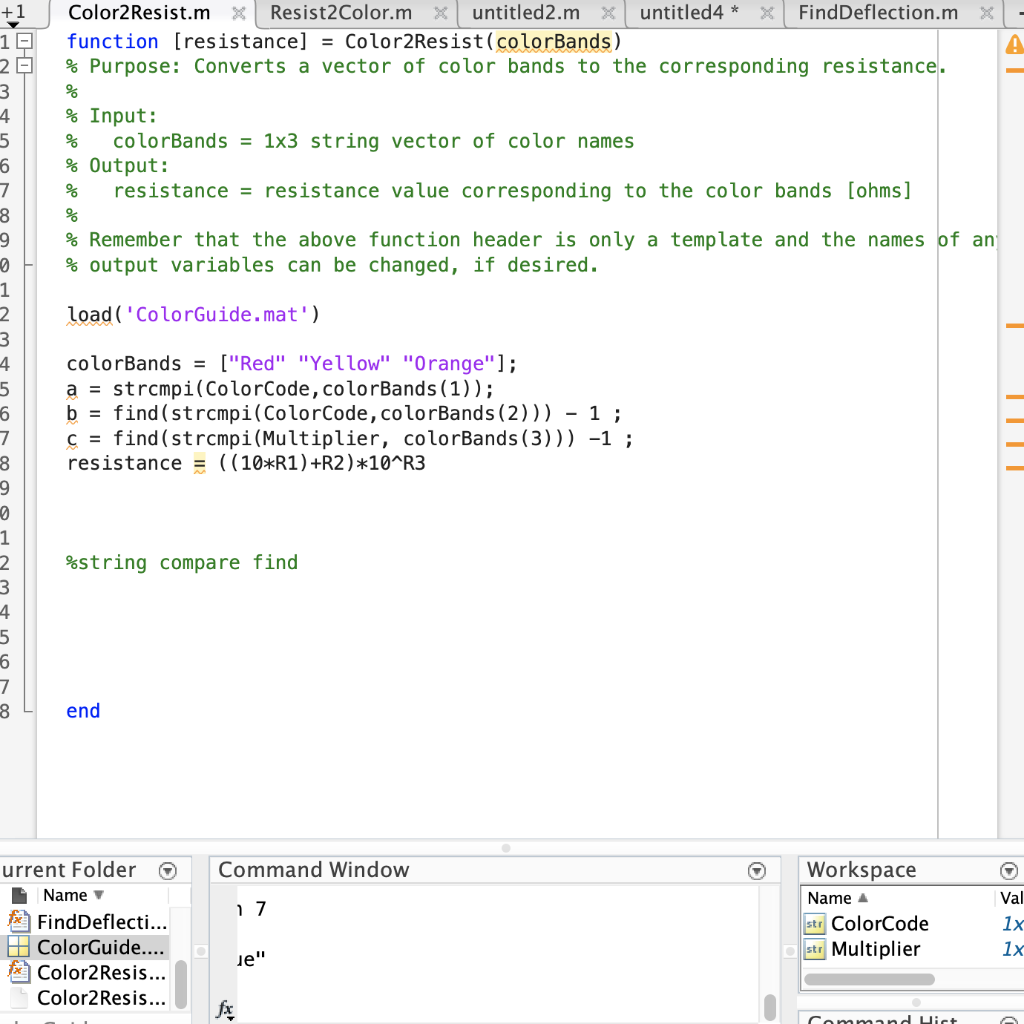The height and width of the screenshot is (1024, 1024).
Task: Click the underlined load call on line 12
Action: (x=89, y=314)
